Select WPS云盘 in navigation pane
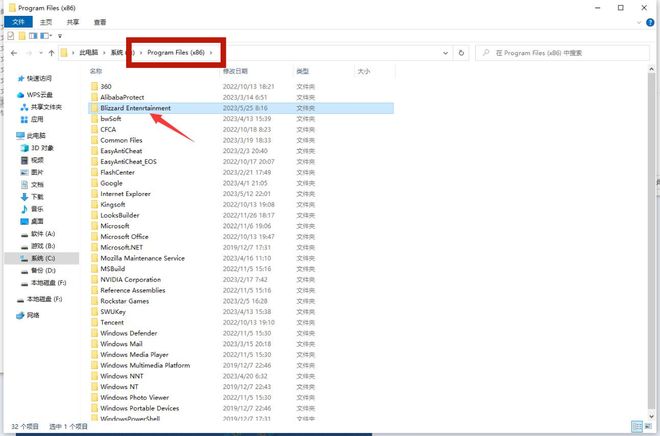This screenshot has width=660, height=436. click(x=42, y=95)
